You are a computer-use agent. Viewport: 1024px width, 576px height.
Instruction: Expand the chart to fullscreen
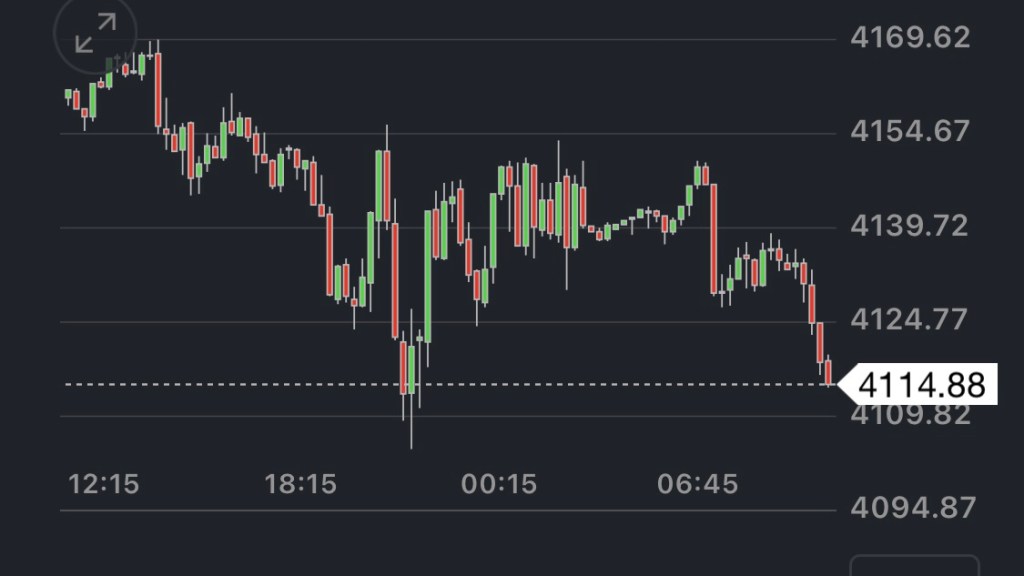[96, 36]
